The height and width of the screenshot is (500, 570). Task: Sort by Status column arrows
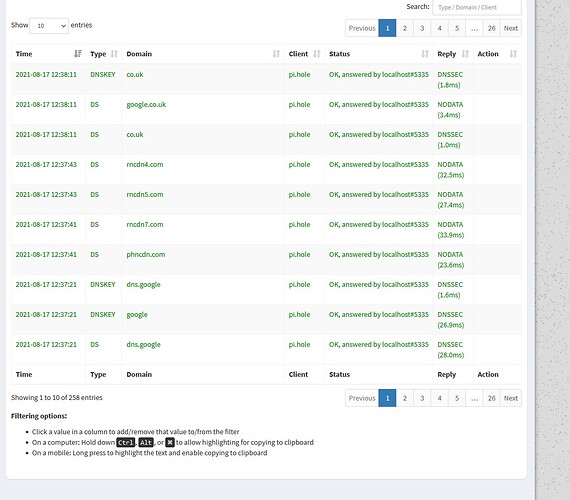(425, 54)
